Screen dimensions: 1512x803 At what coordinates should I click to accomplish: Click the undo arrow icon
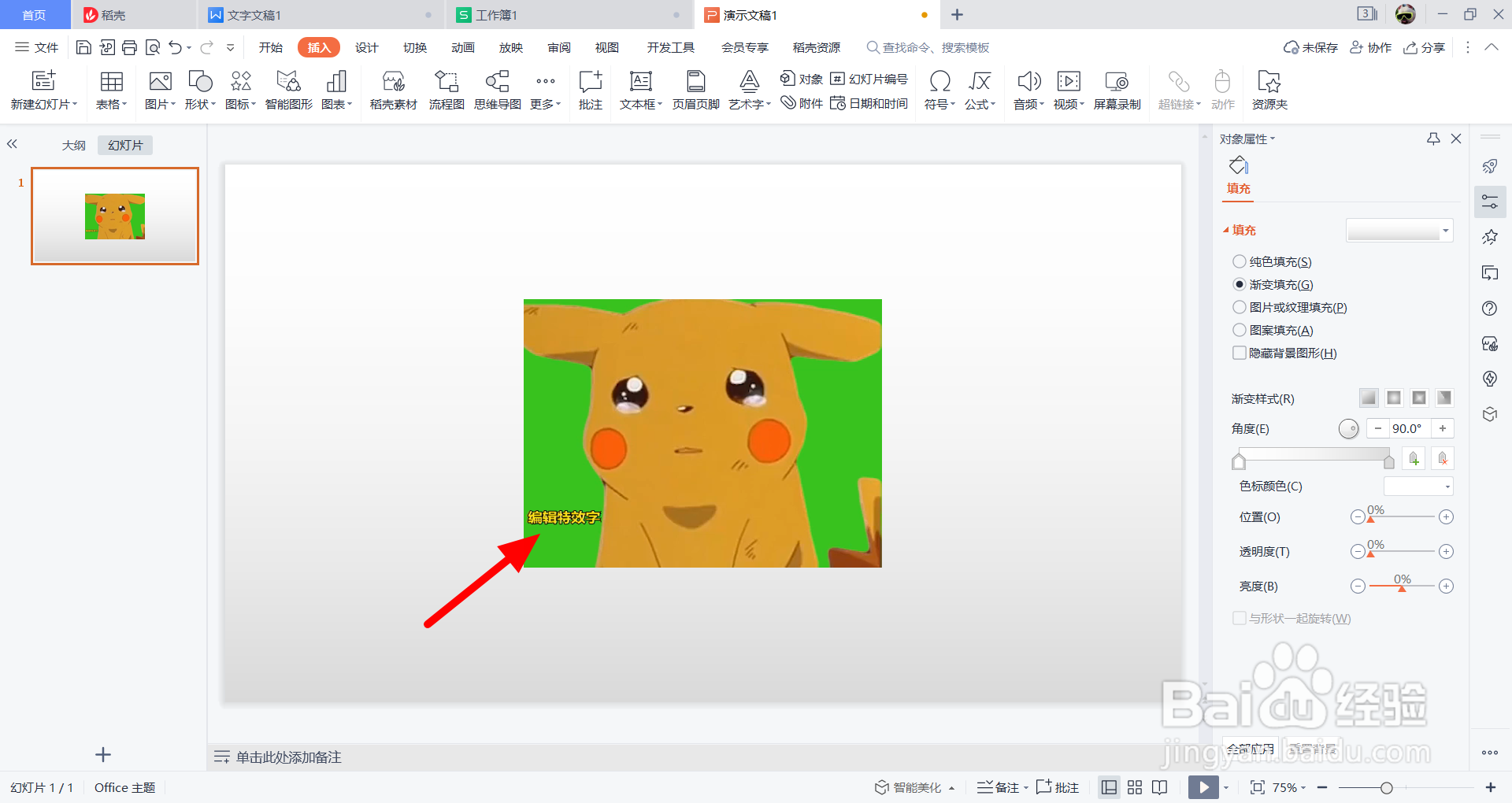click(x=175, y=47)
